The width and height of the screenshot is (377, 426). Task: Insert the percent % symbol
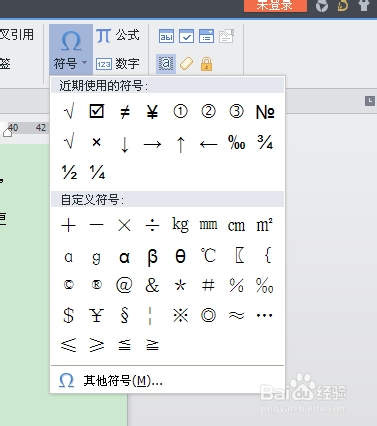236,285
